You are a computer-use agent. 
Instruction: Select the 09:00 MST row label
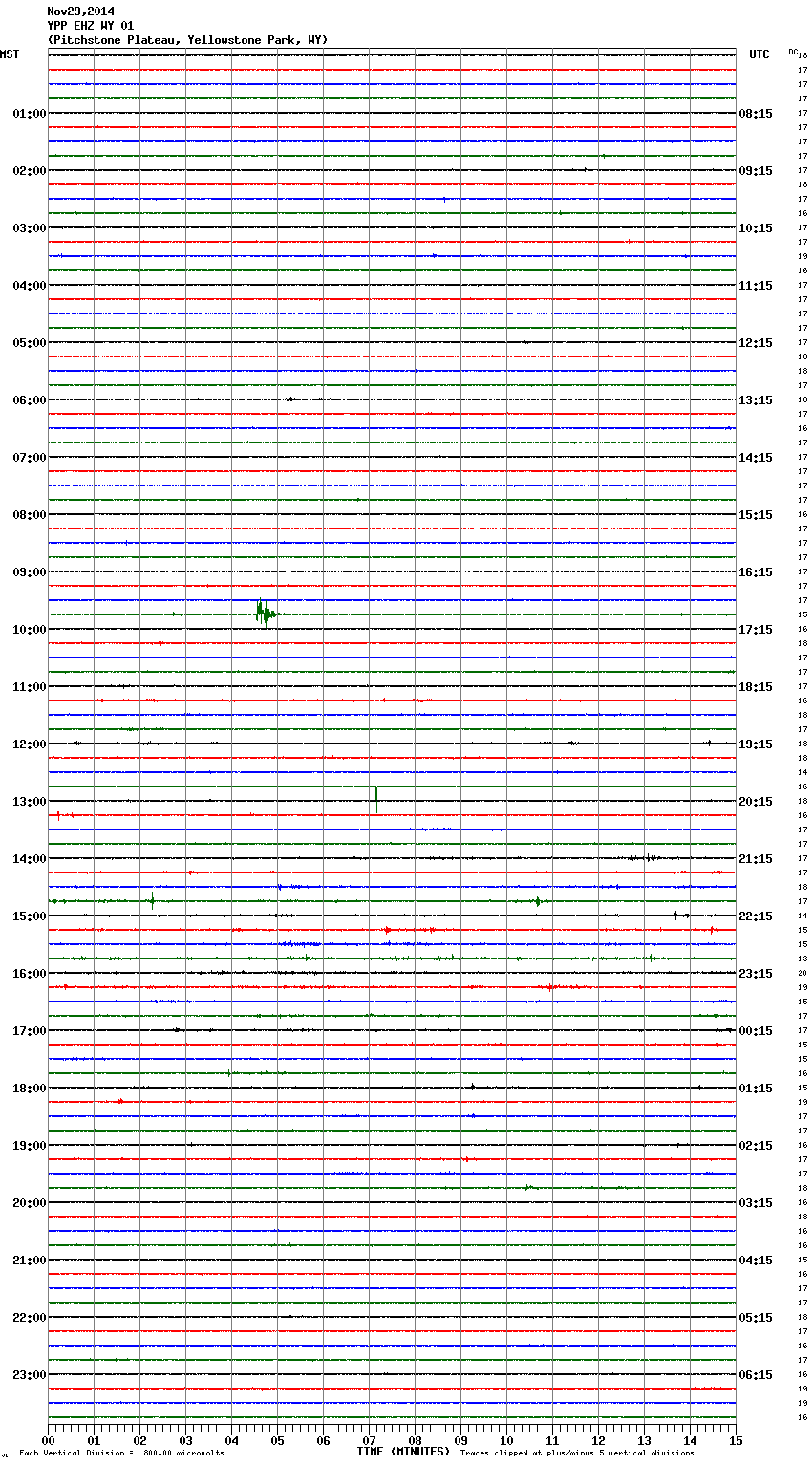click(30, 572)
